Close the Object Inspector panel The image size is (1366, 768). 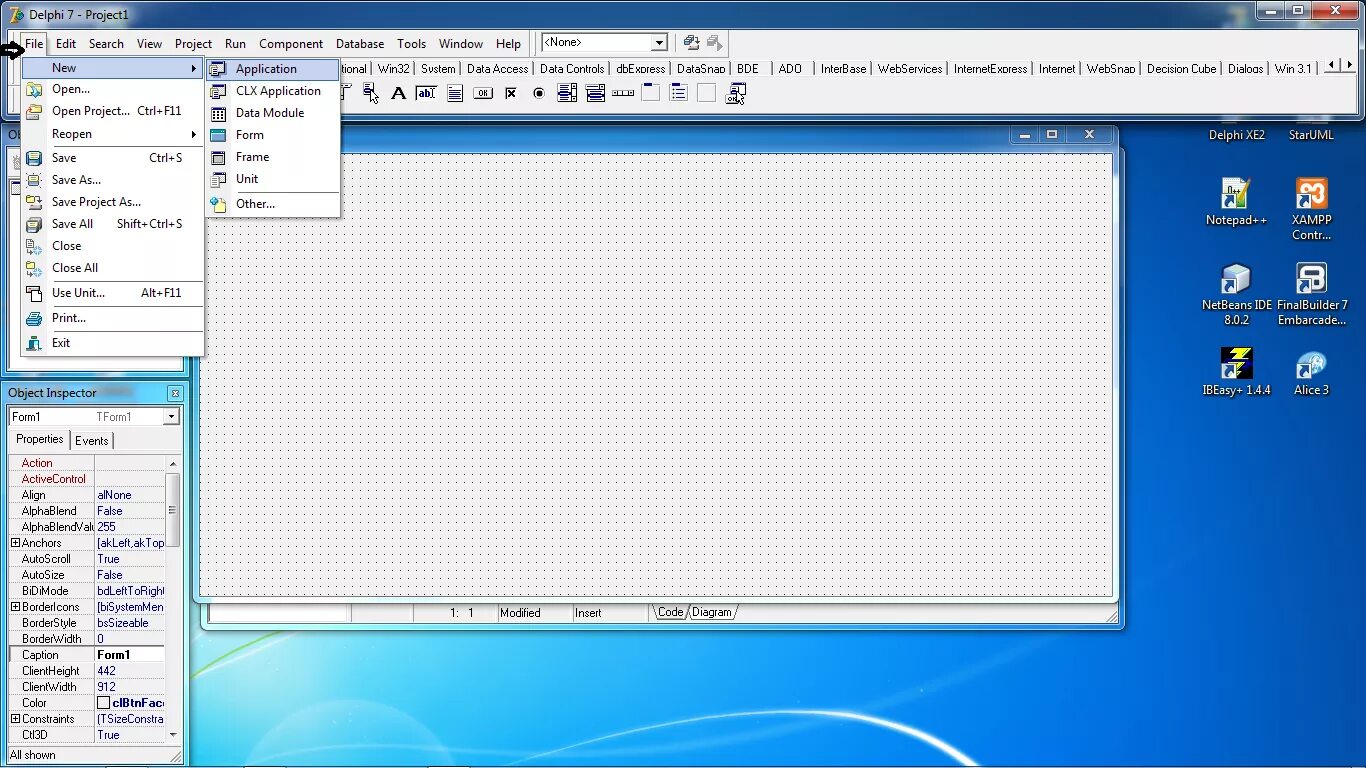click(175, 394)
